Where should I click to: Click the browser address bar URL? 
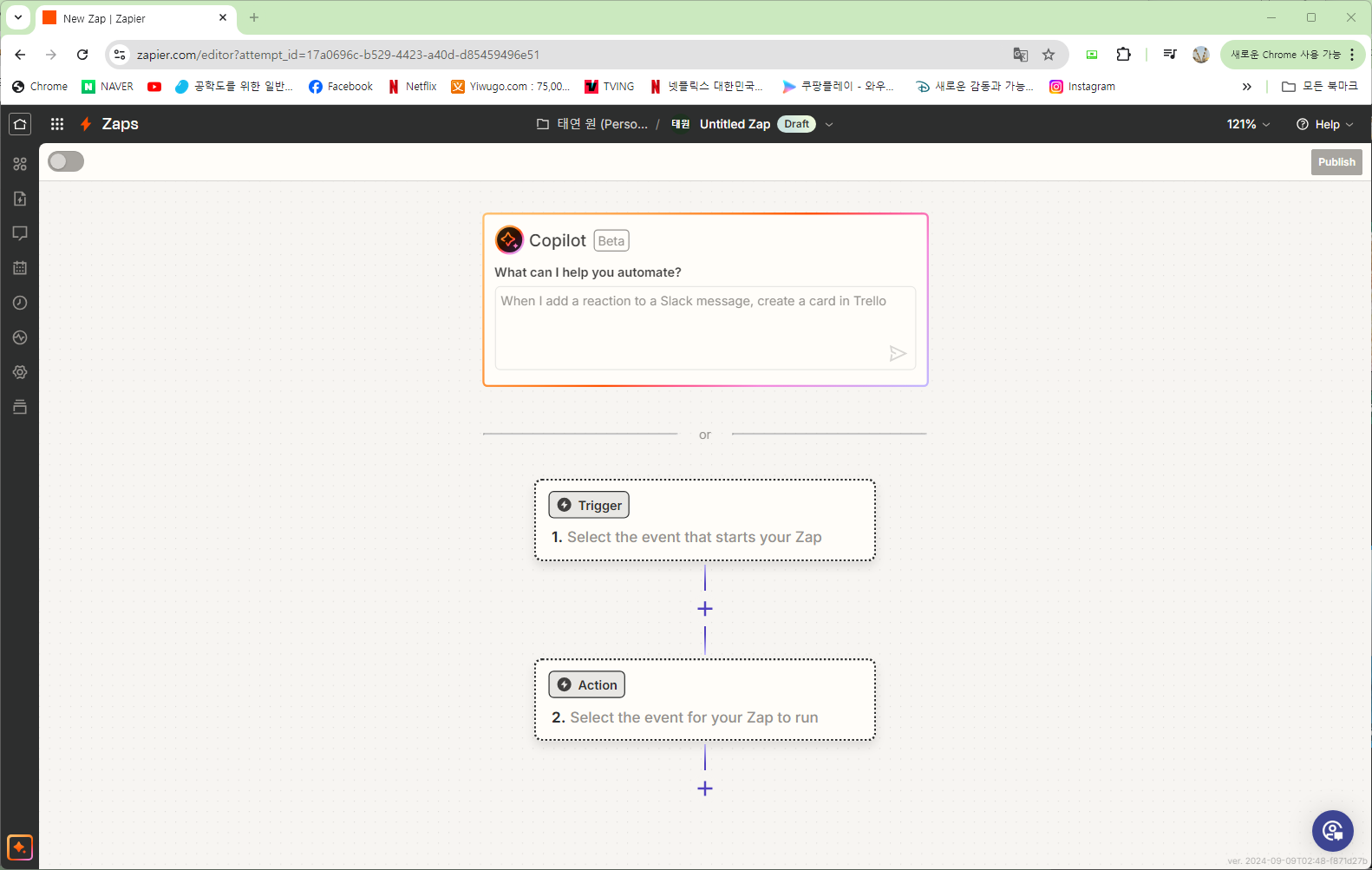(338, 55)
